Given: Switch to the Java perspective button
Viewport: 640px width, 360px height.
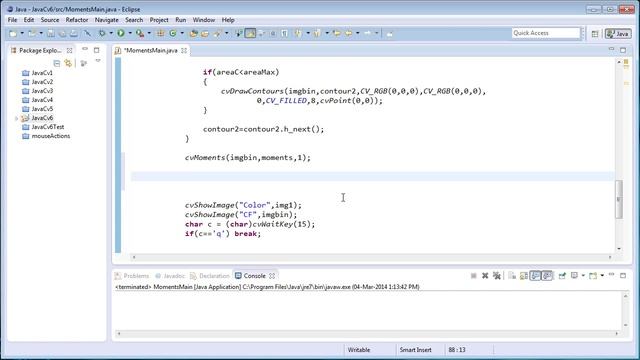Looking at the screenshot, I should (618, 34).
